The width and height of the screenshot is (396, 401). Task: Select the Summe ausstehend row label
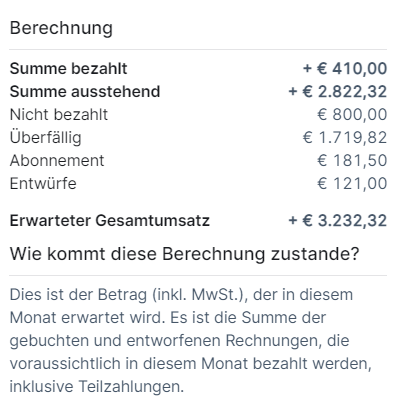(x=85, y=92)
